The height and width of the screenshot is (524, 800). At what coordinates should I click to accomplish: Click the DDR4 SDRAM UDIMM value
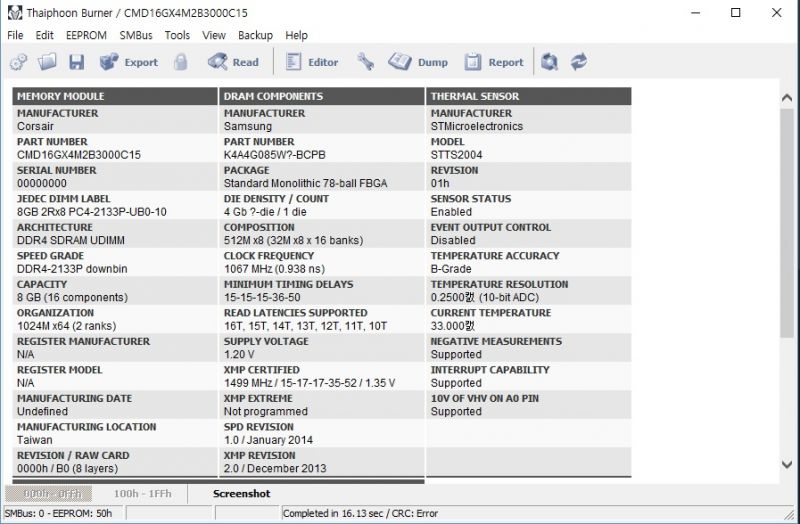(71, 240)
